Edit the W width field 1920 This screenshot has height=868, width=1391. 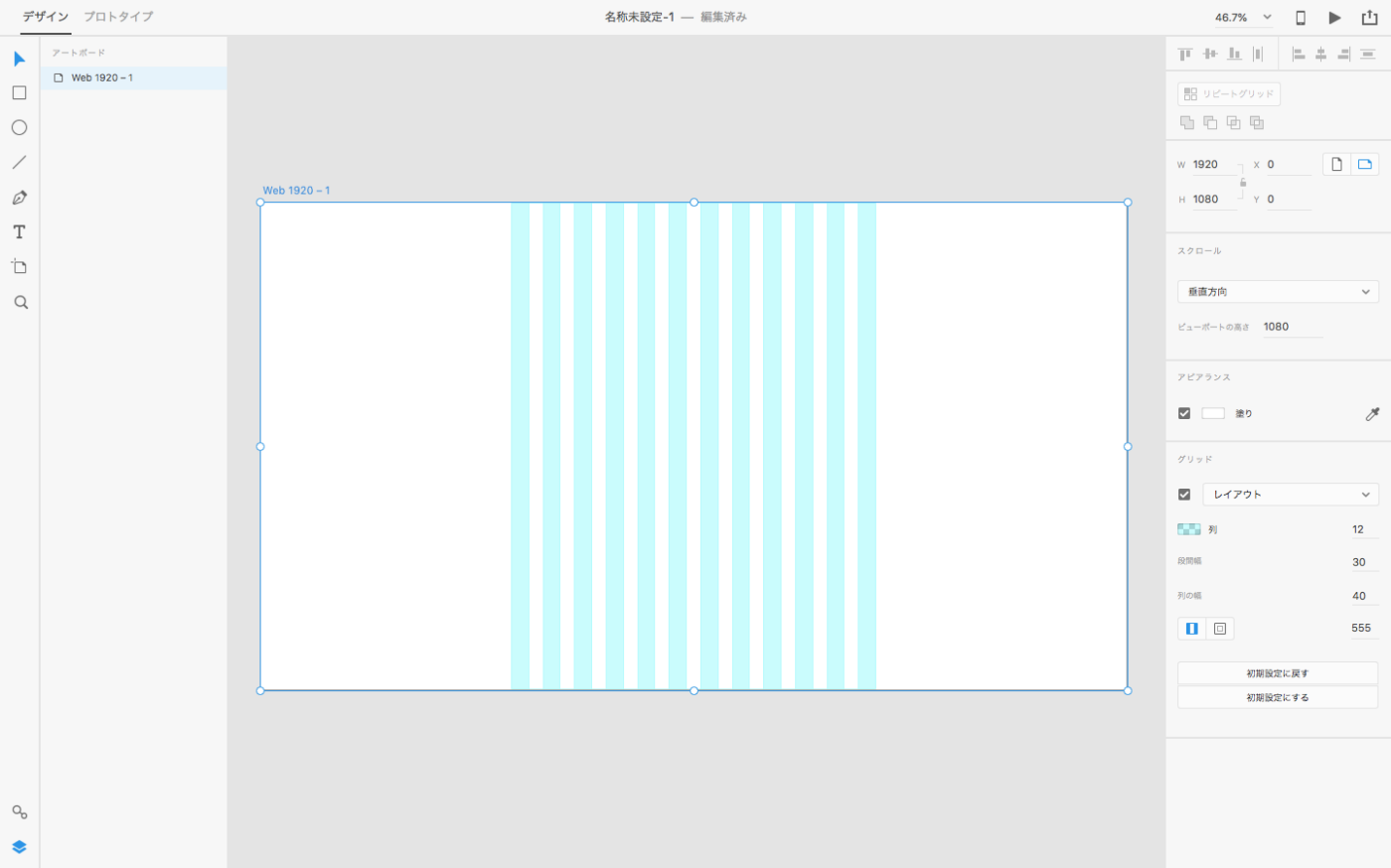(x=1214, y=165)
